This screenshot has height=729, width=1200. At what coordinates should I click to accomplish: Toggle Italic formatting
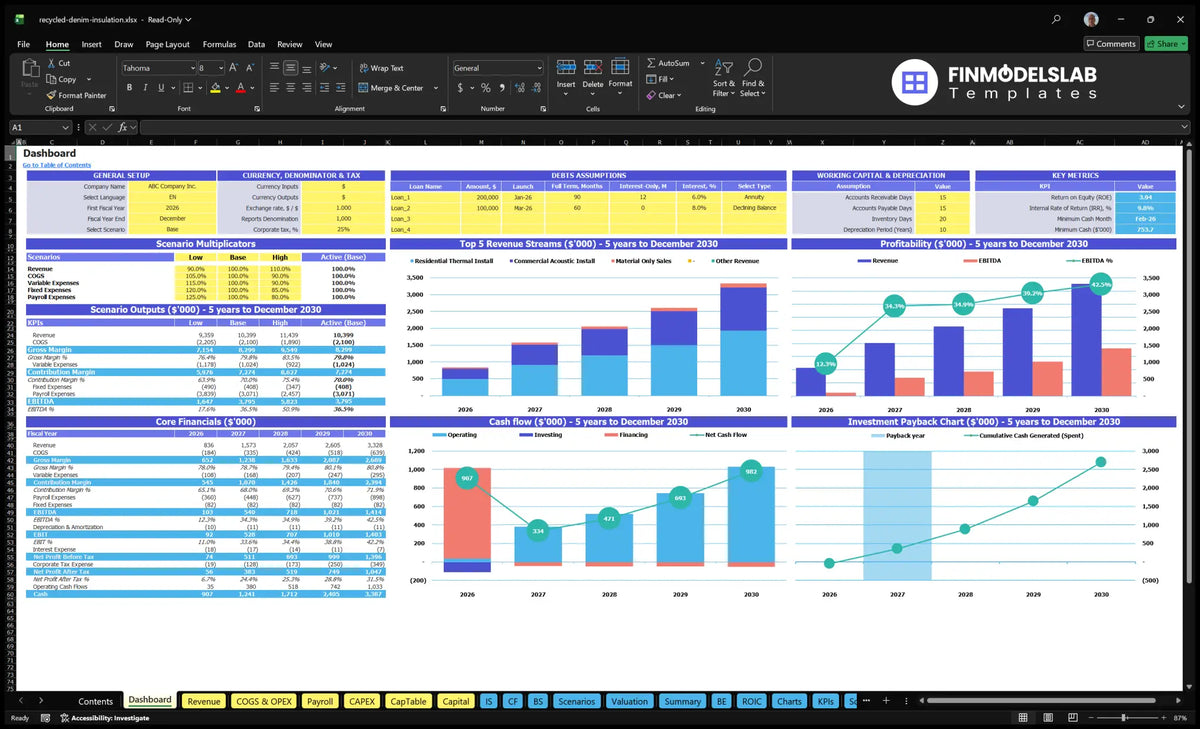(144, 88)
